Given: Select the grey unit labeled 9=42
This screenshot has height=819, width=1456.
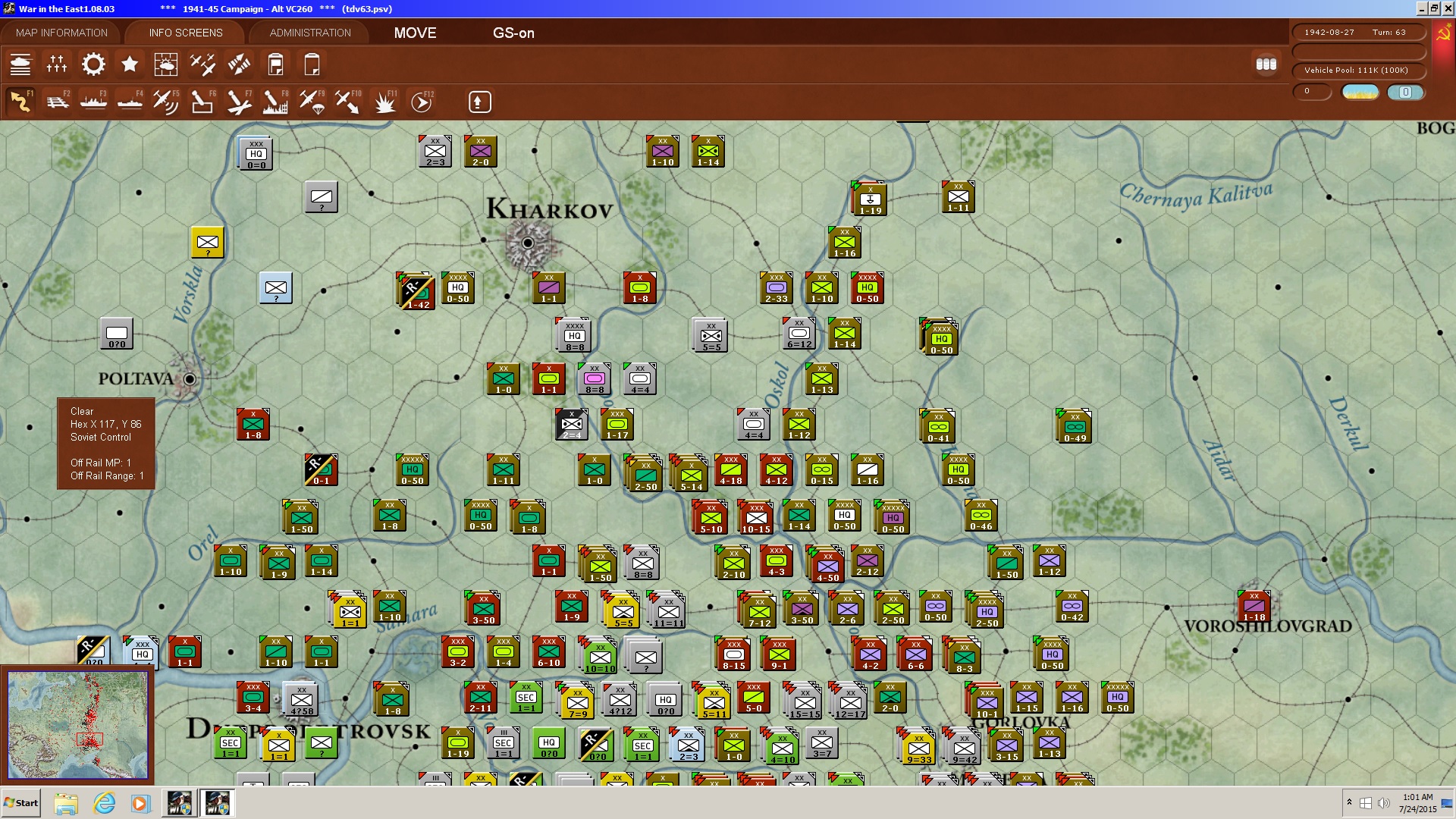Looking at the screenshot, I should click(x=963, y=746).
